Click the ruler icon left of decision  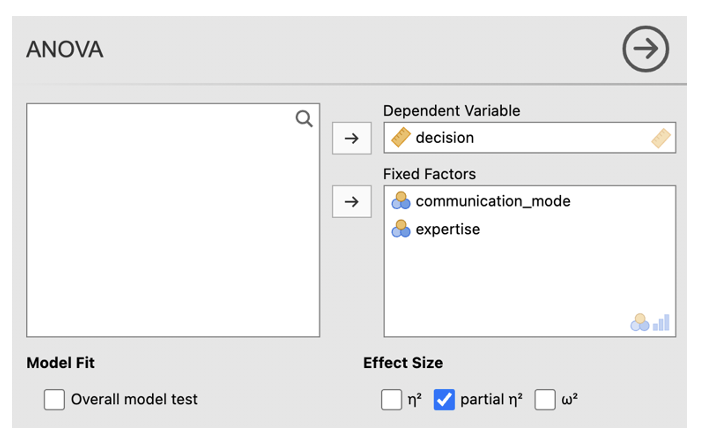tap(401, 138)
